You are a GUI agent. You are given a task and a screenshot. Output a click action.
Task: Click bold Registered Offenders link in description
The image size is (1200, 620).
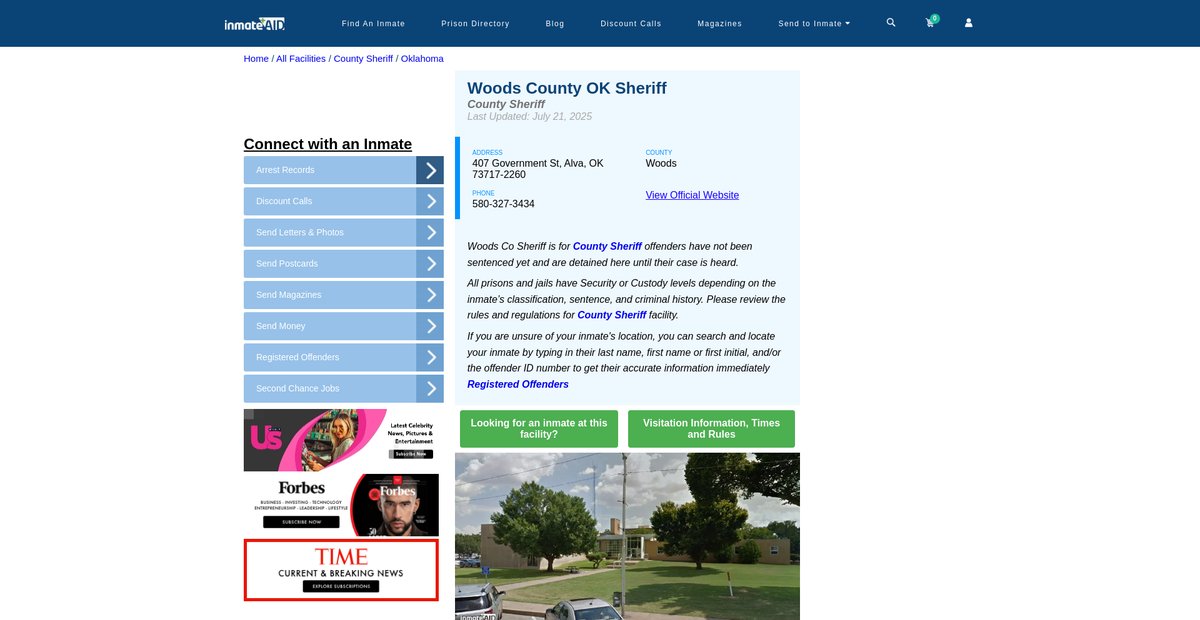pos(518,384)
